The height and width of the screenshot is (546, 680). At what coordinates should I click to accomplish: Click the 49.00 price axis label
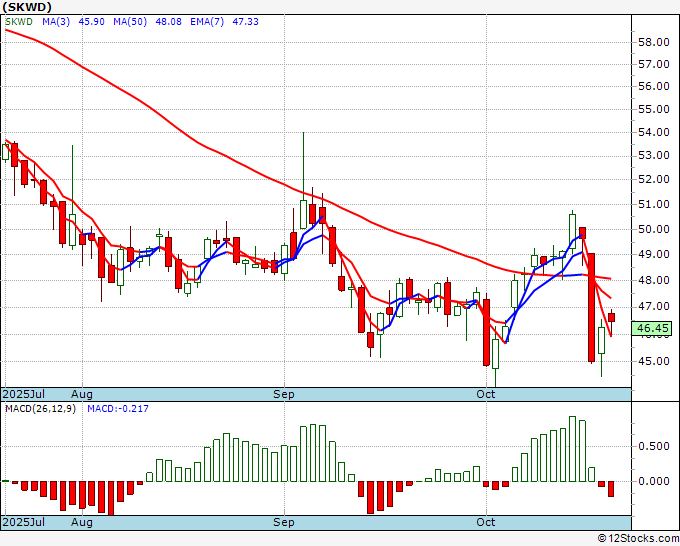(654, 255)
